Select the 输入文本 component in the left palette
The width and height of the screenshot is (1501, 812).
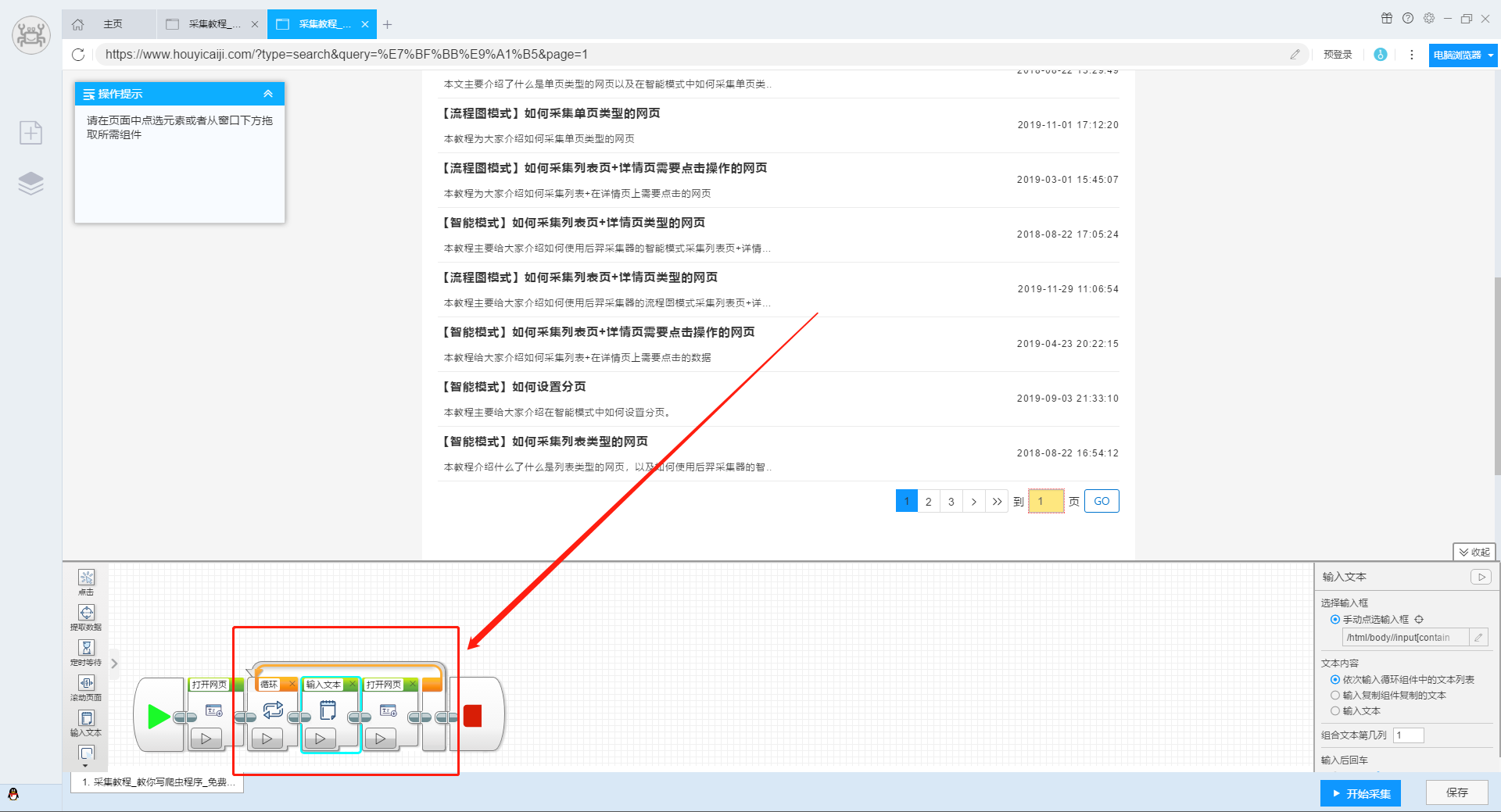tap(86, 718)
